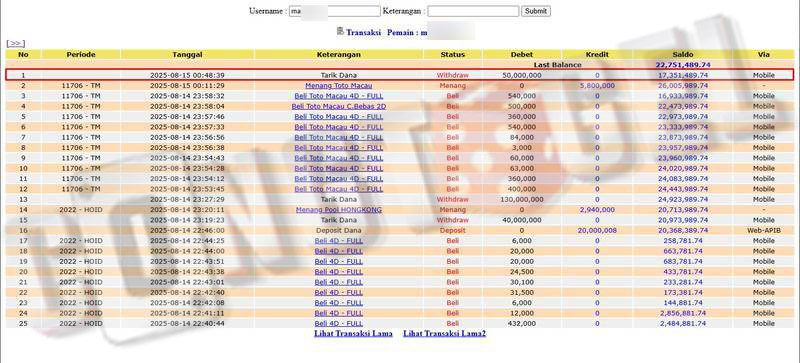Click the Saldo column header
This screenshot has width=800, height=363.
point(683,55)
